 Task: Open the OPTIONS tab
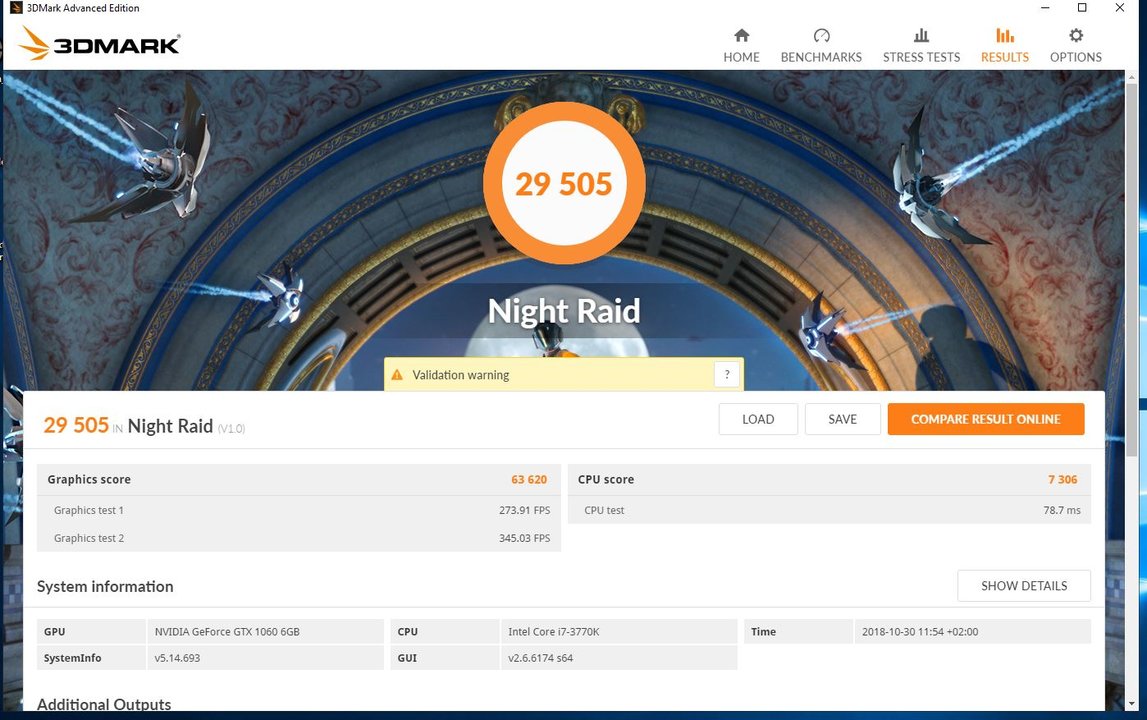click(x=1075, y=45)
